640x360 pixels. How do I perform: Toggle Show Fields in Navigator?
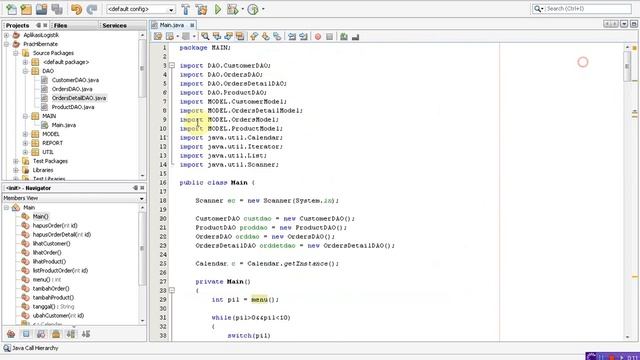26,334
